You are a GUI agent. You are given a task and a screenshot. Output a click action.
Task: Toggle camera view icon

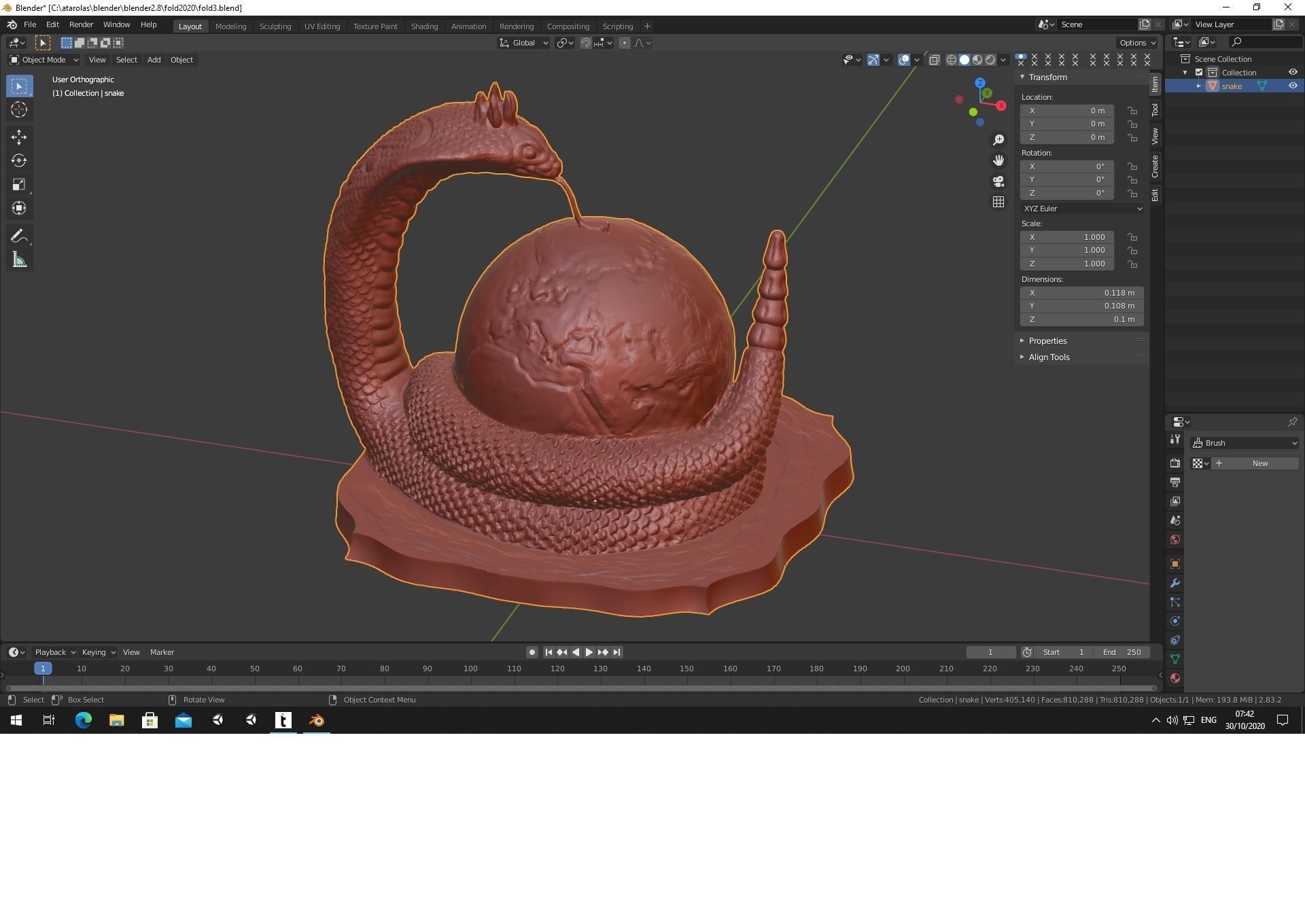pos(998,181)
